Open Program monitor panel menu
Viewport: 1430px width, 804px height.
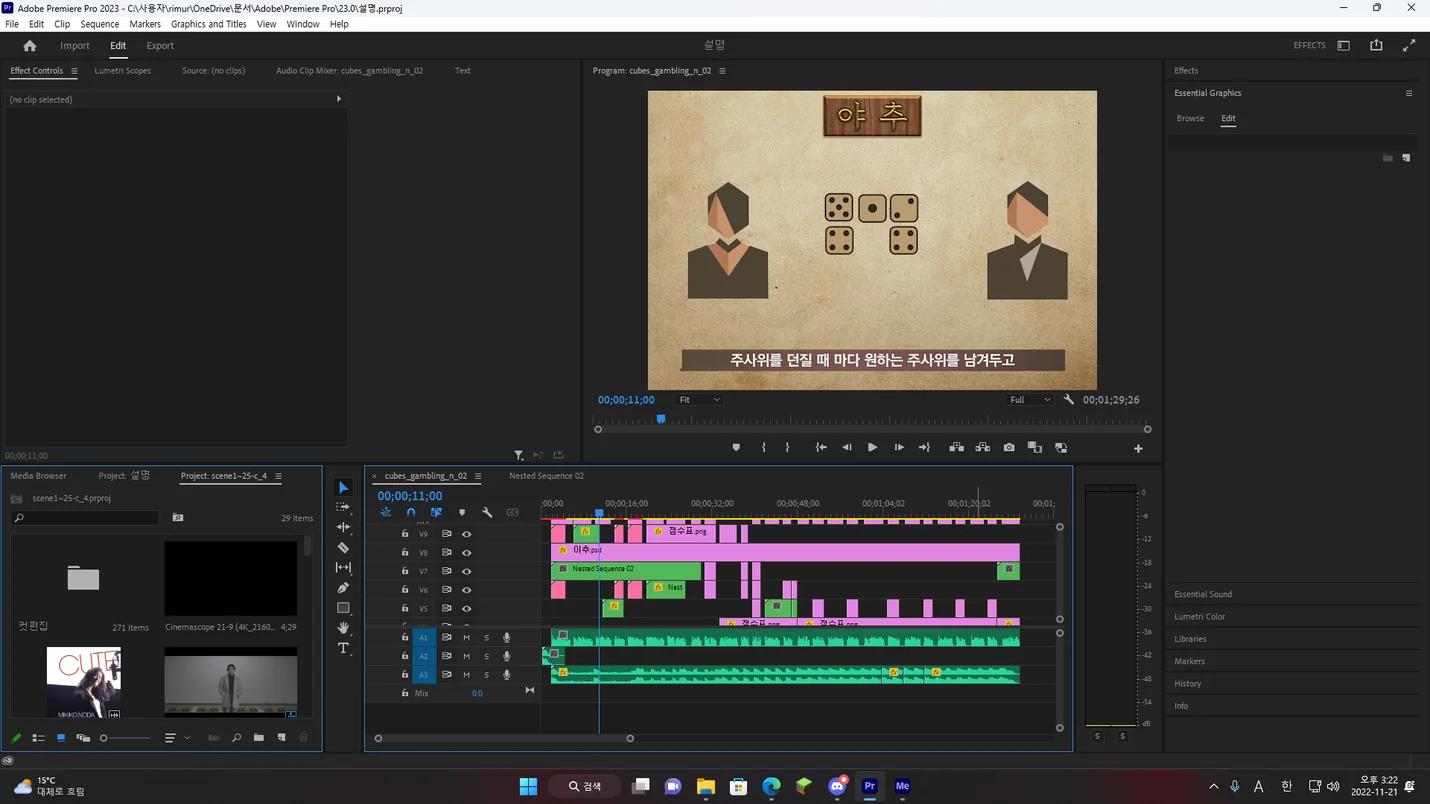722,71
